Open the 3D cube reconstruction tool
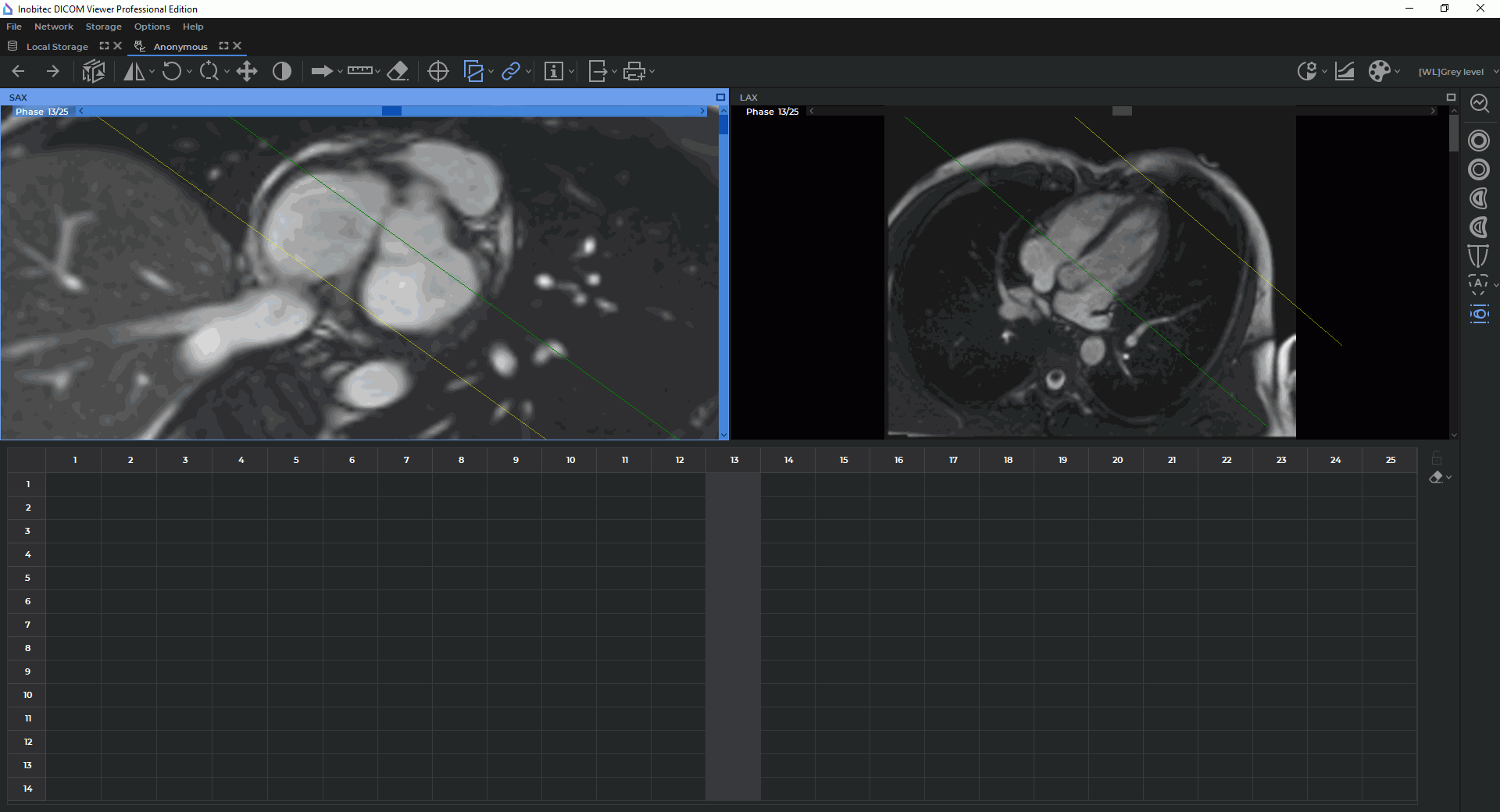 click(x=94, y=72)
